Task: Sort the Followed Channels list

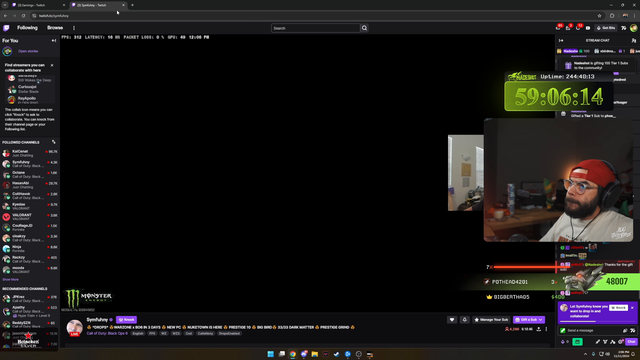Action: [x=53, y=142]
